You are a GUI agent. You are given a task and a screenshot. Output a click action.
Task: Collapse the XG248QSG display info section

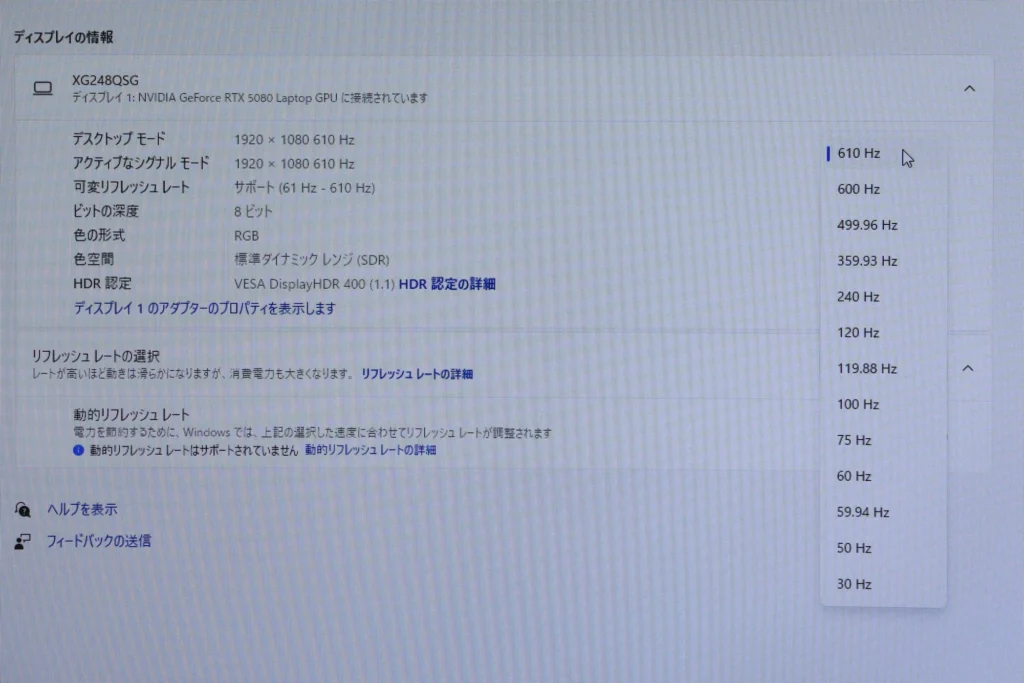point(968,89)
